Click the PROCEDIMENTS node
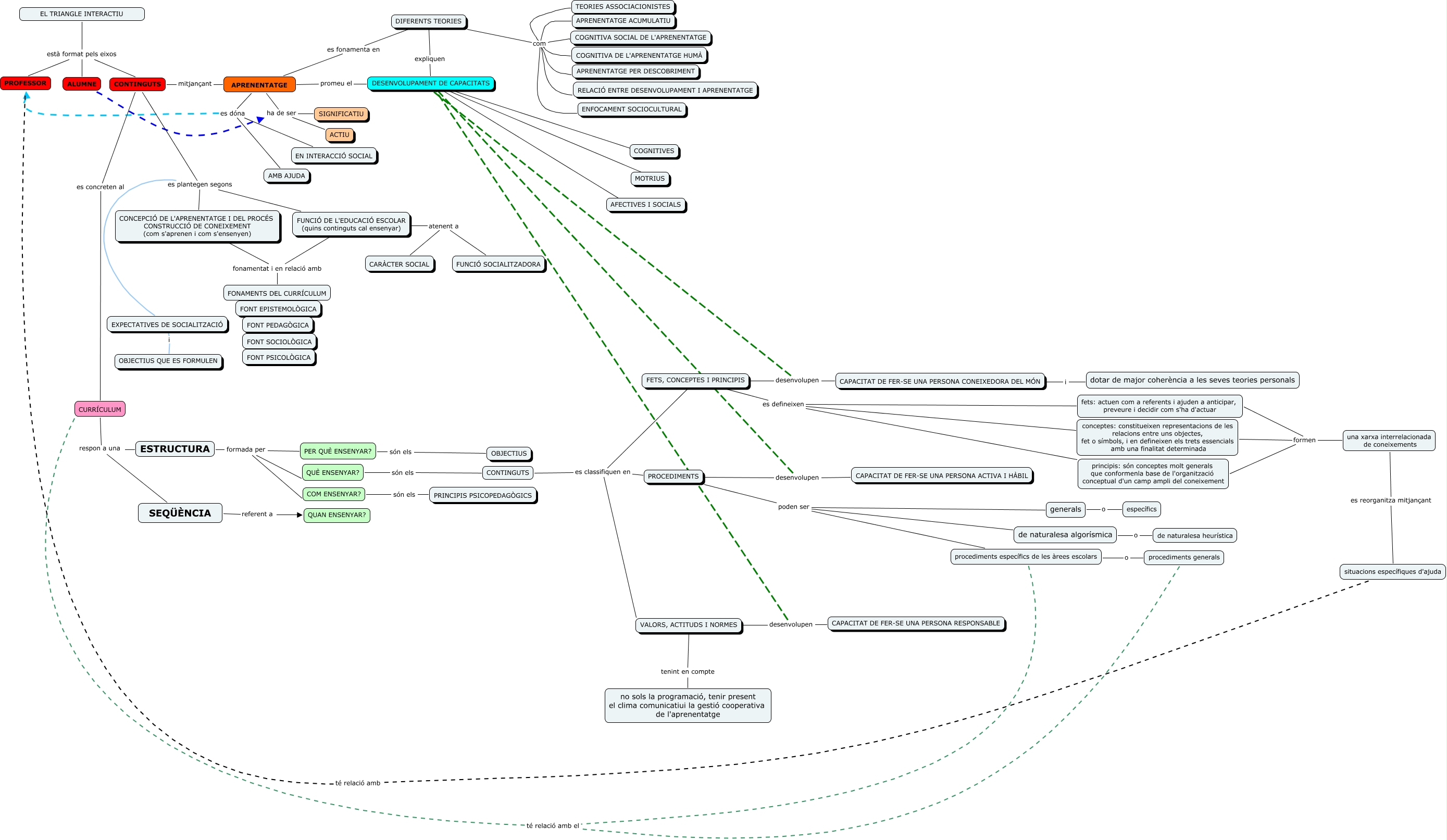This screenshot has height=840, width=1447. pos(673,477)
